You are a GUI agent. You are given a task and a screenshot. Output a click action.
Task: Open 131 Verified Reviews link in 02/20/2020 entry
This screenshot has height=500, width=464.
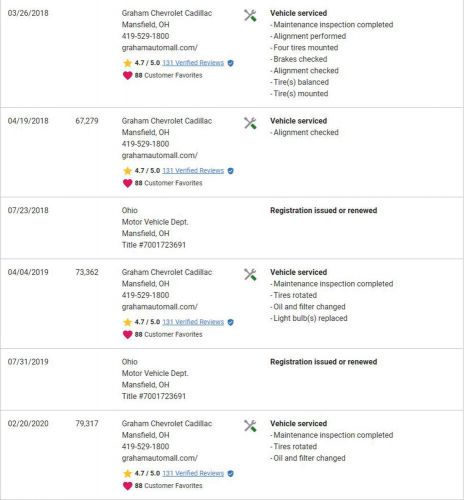tap(193, 473)
